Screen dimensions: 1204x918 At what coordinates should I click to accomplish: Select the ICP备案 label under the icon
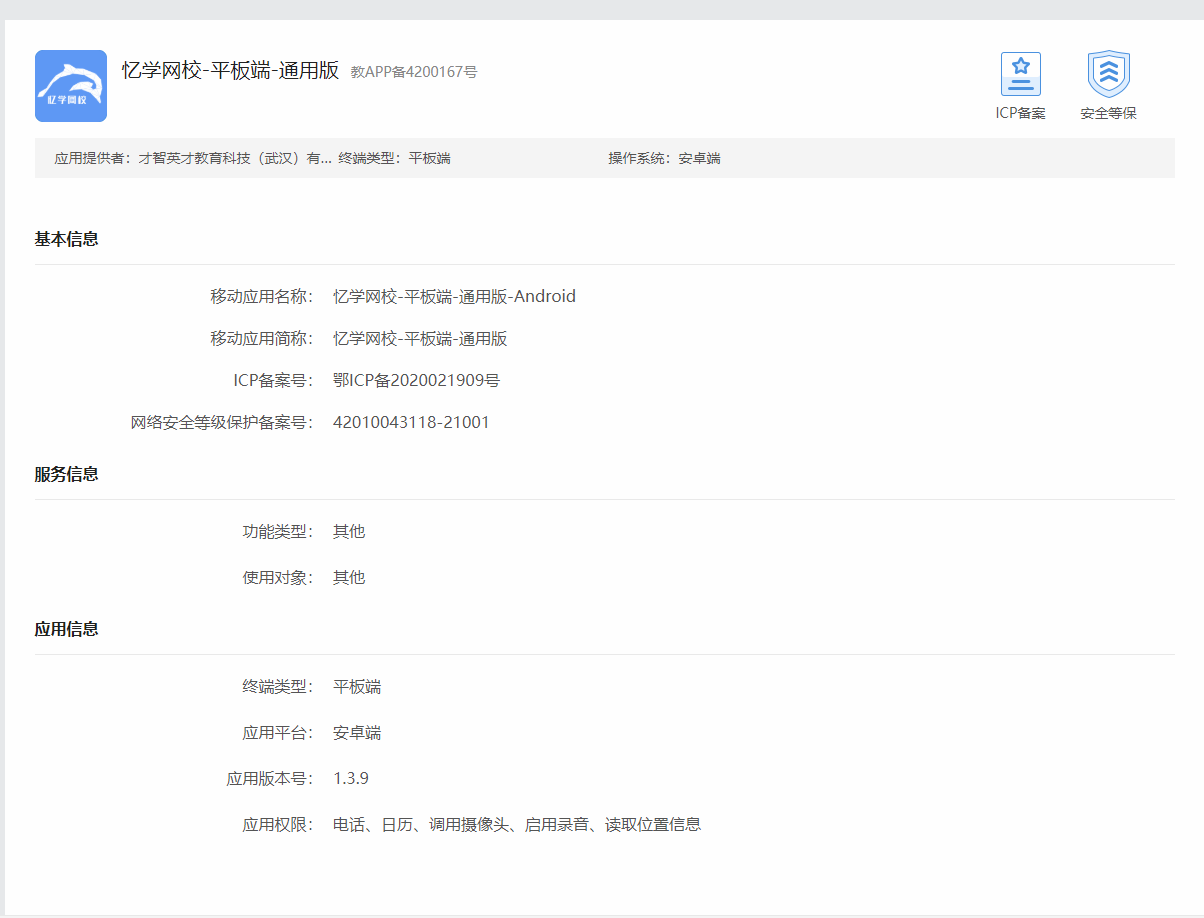click(1020, 113)
